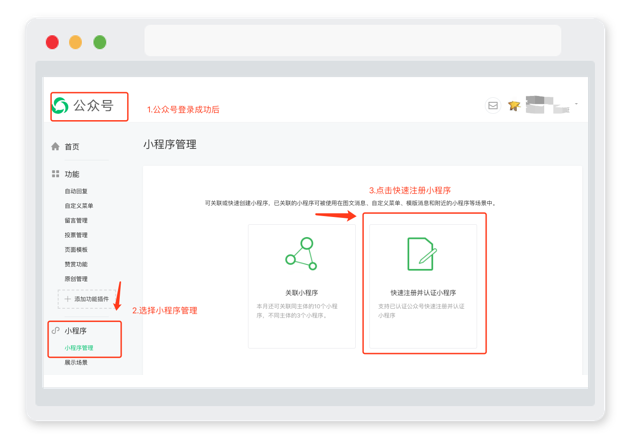Click the 支持已认证公众号快速注册 description text
Viewport: 640px width, 445px height.
point(421,311)
